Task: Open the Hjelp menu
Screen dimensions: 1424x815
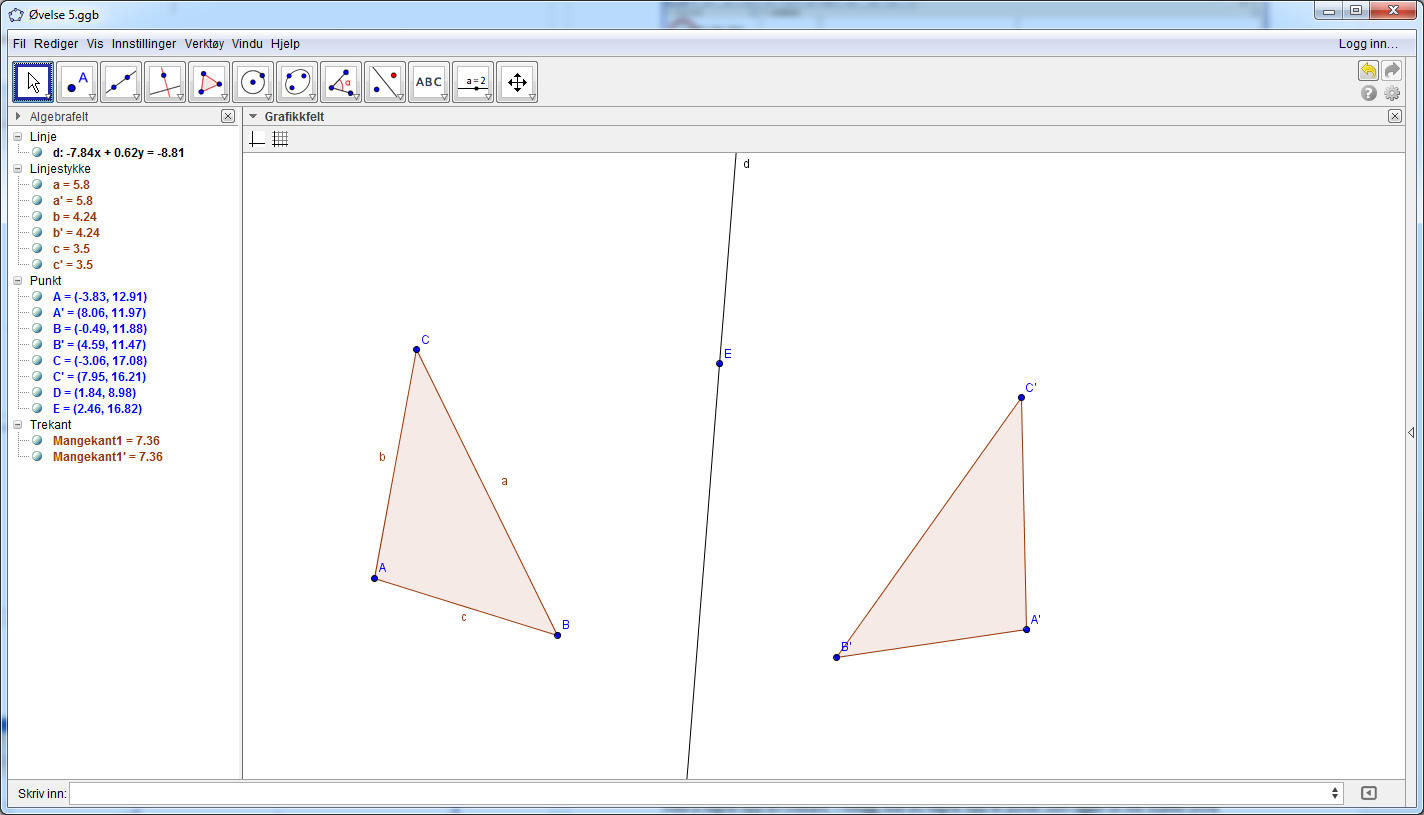Action: click(x=285, y=44)
